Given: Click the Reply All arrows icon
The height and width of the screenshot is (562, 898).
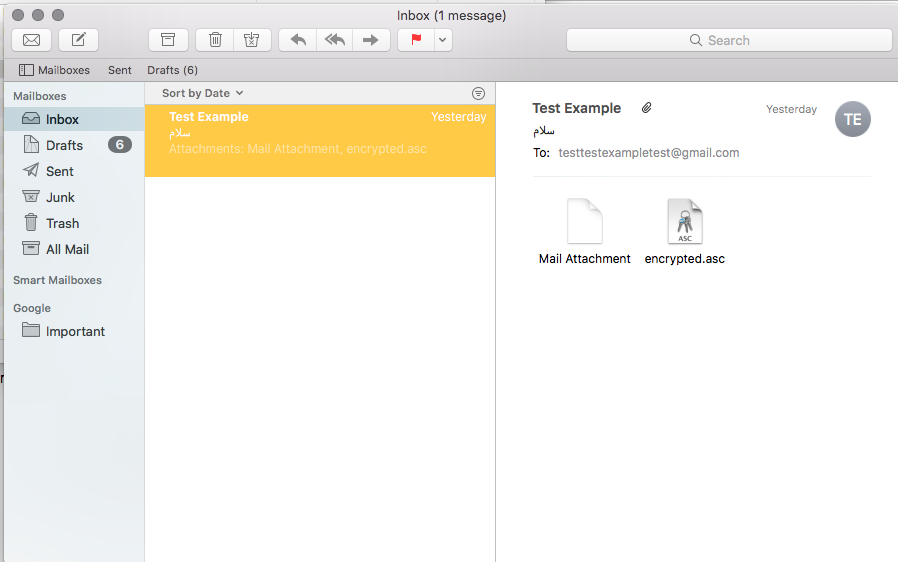Looking at the screenshot, I should pos(333,40).
